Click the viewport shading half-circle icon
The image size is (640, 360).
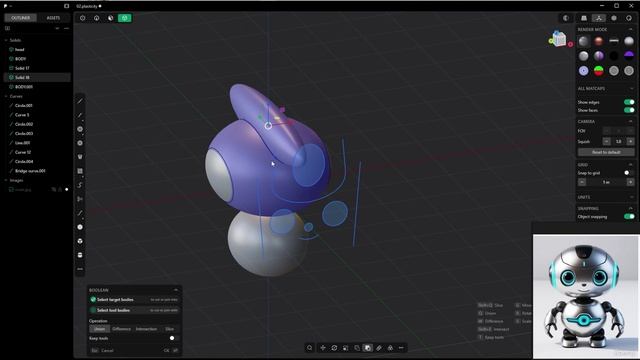566,18
